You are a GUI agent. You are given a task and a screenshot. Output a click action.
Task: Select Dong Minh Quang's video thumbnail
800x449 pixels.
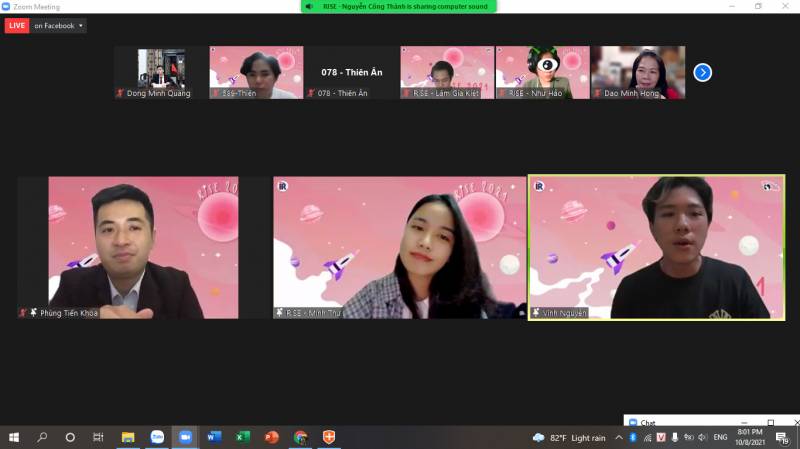pos(160,72)
